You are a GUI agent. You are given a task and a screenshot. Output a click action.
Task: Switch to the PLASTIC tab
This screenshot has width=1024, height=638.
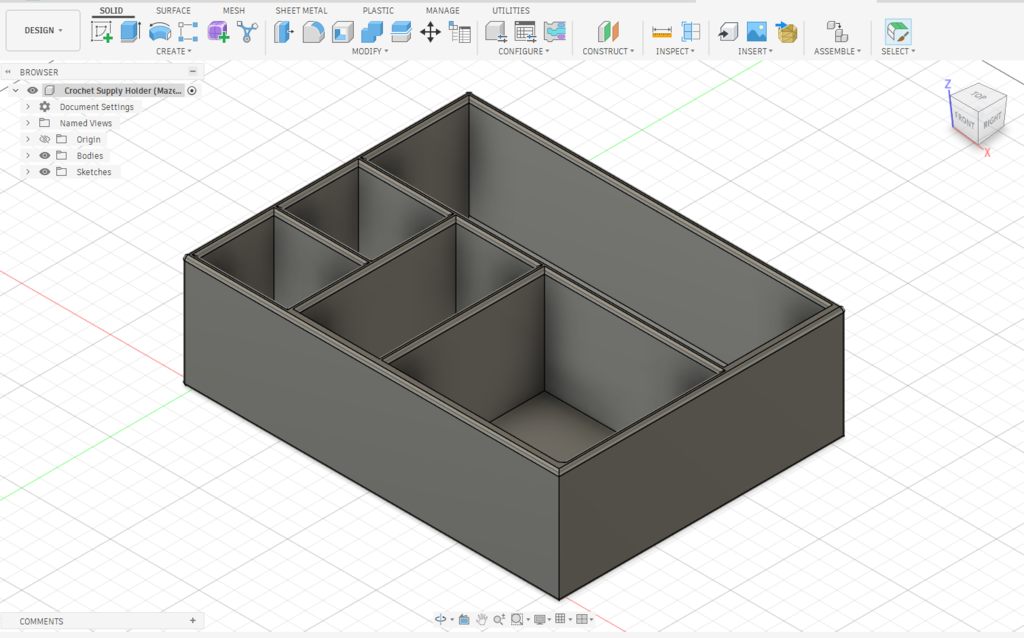click(x=378, y=10)
